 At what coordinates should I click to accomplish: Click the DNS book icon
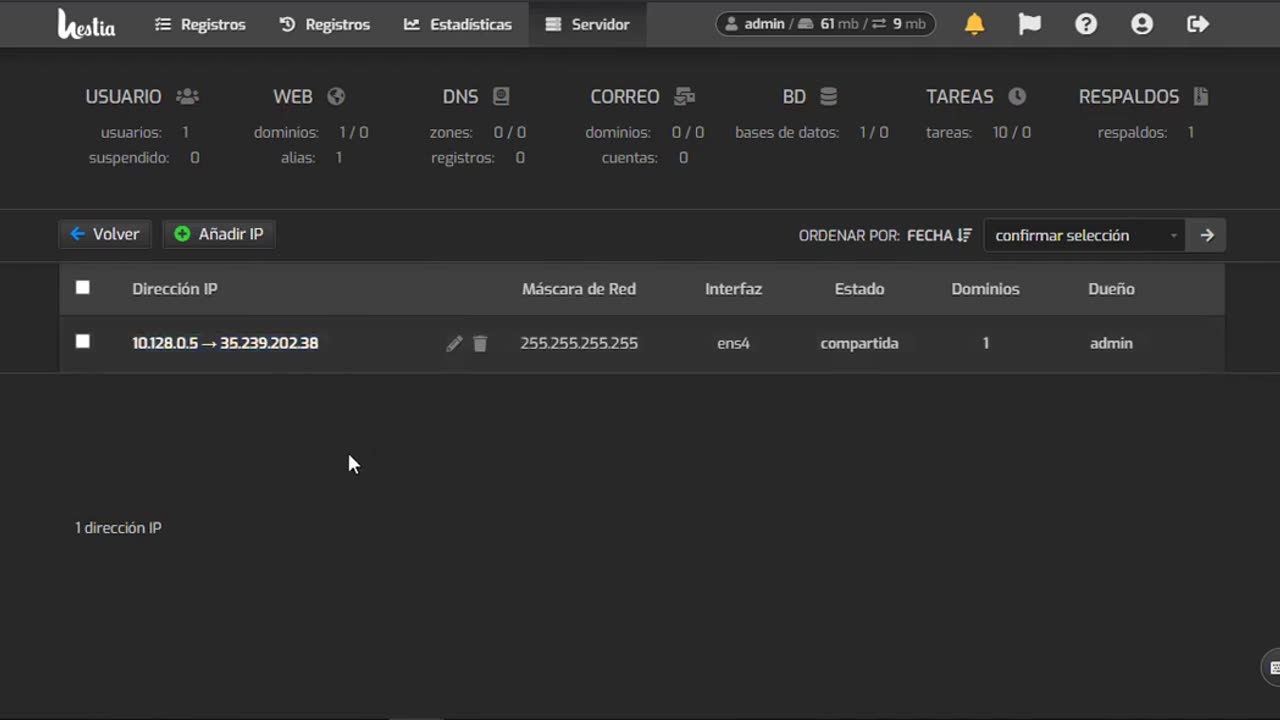pos(501,96)
